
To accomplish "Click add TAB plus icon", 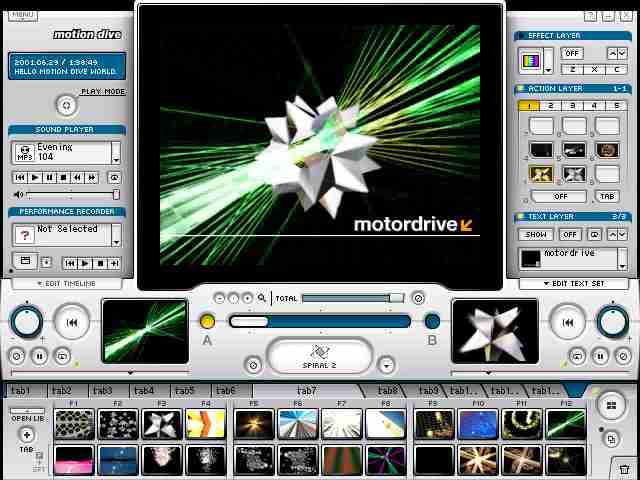I will click(x=27, y=435).
